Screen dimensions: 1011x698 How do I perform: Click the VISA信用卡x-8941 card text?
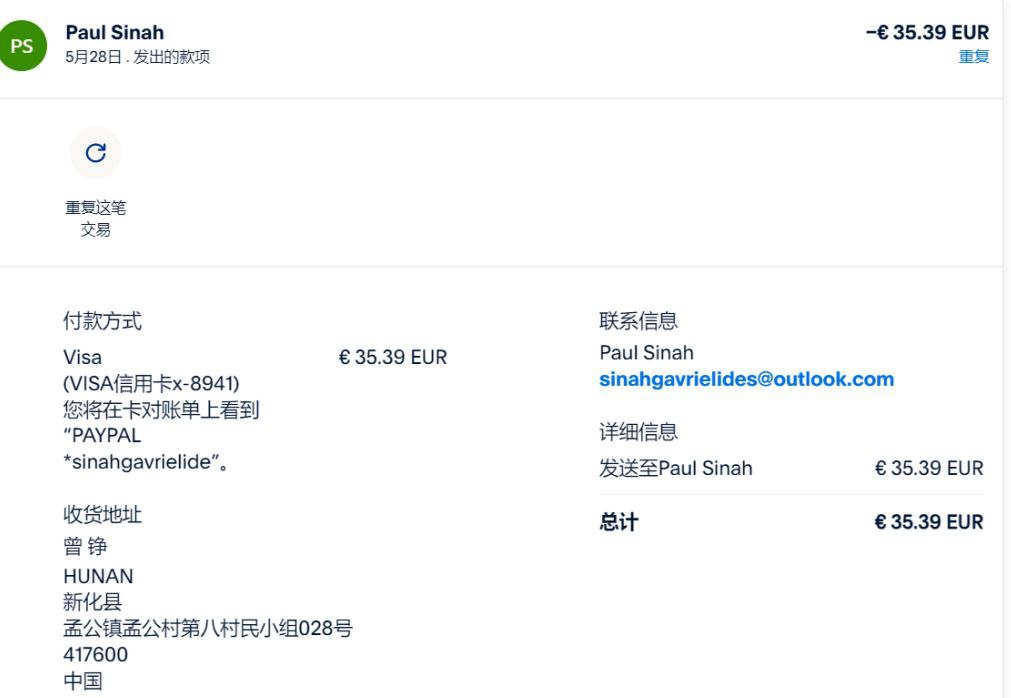151,383
